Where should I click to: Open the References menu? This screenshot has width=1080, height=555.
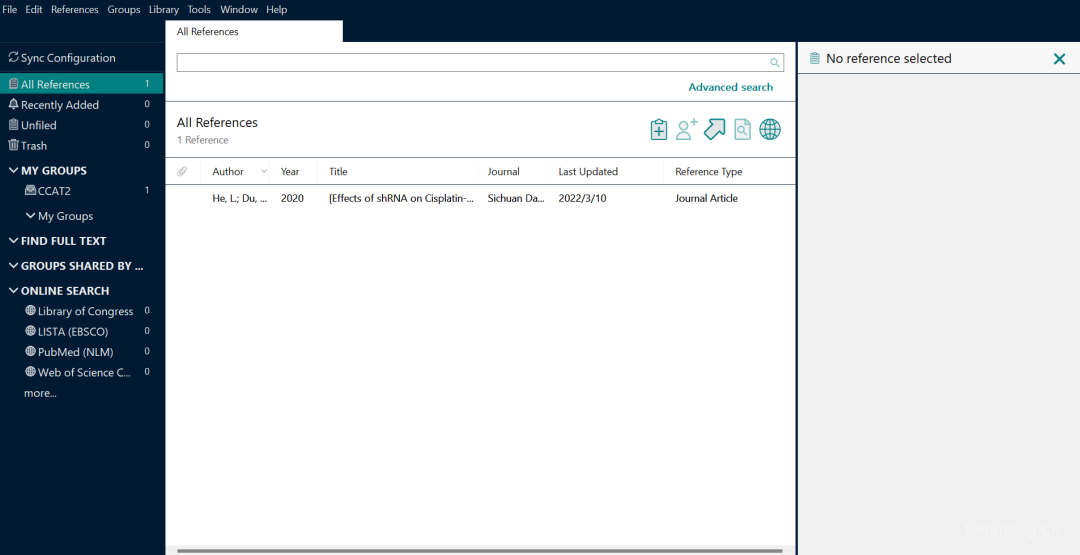pos(75,10)
